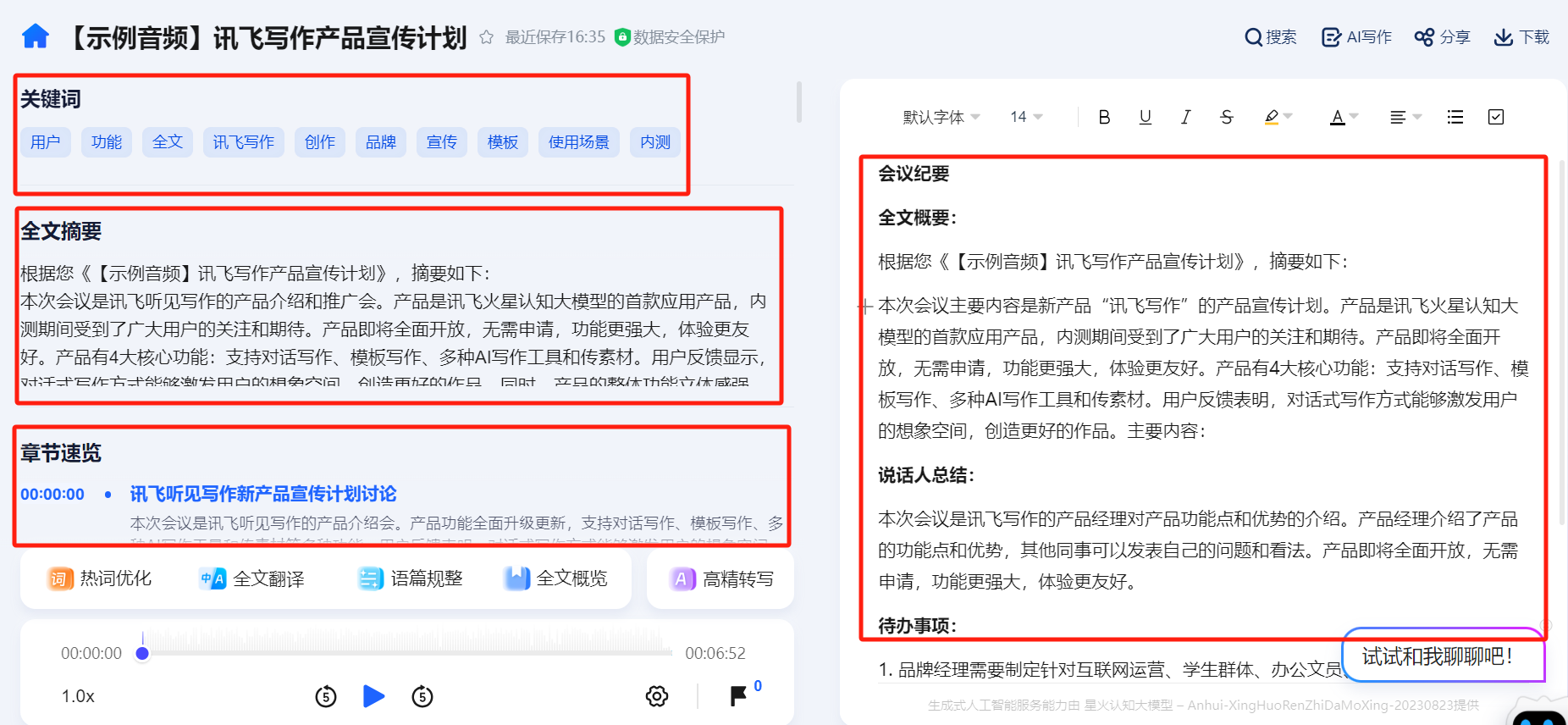Select the 功能 keyword tag
The width and height of the screenshot is (1568, 725).
107,142
